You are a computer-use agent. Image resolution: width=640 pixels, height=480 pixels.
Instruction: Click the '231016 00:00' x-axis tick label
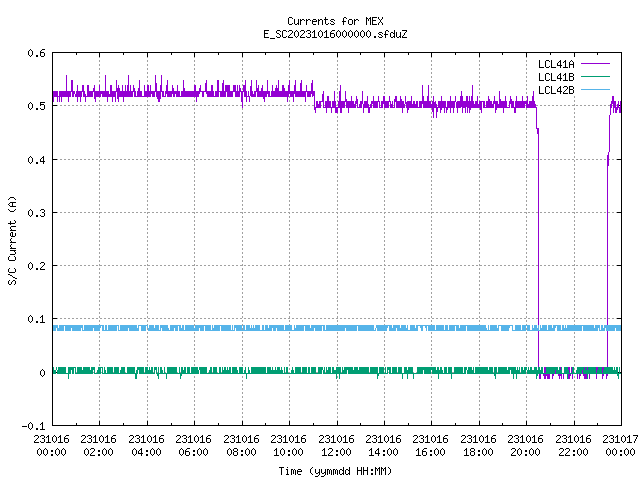pos(51,446)
